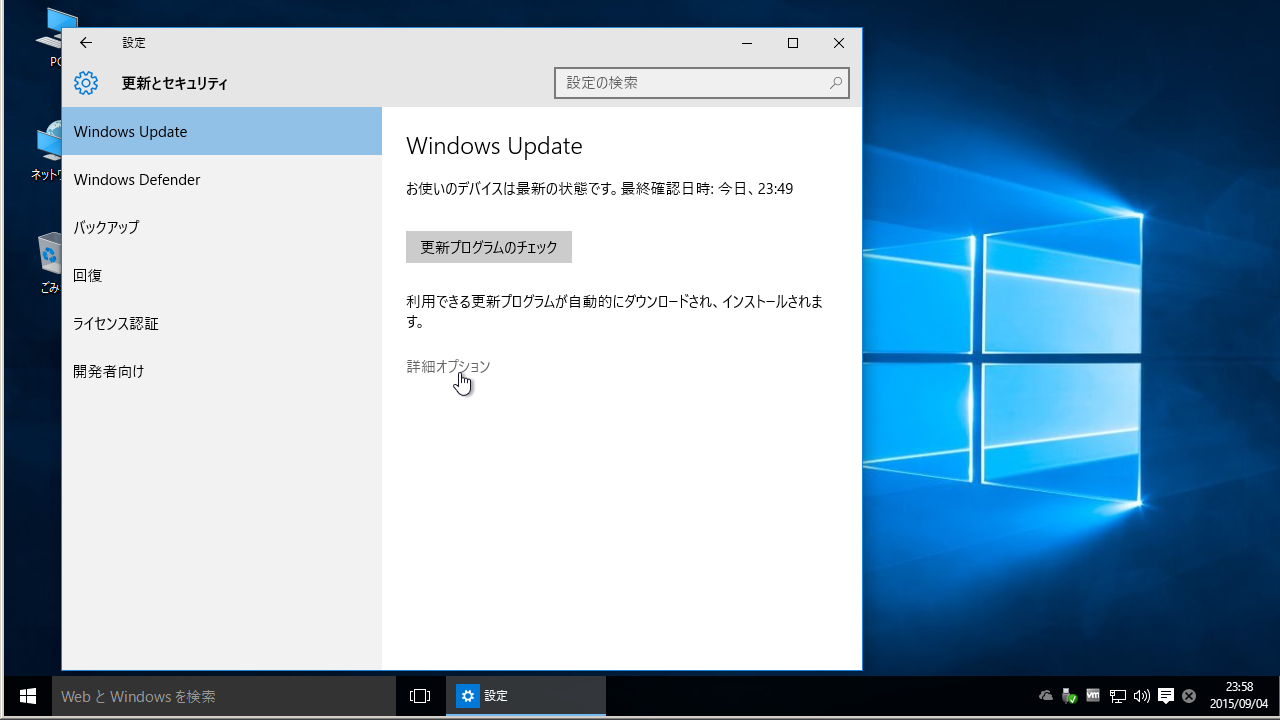1280x720 pixels.
Task: Open the clock showing 23:58
Action: tap(1238, 695)
